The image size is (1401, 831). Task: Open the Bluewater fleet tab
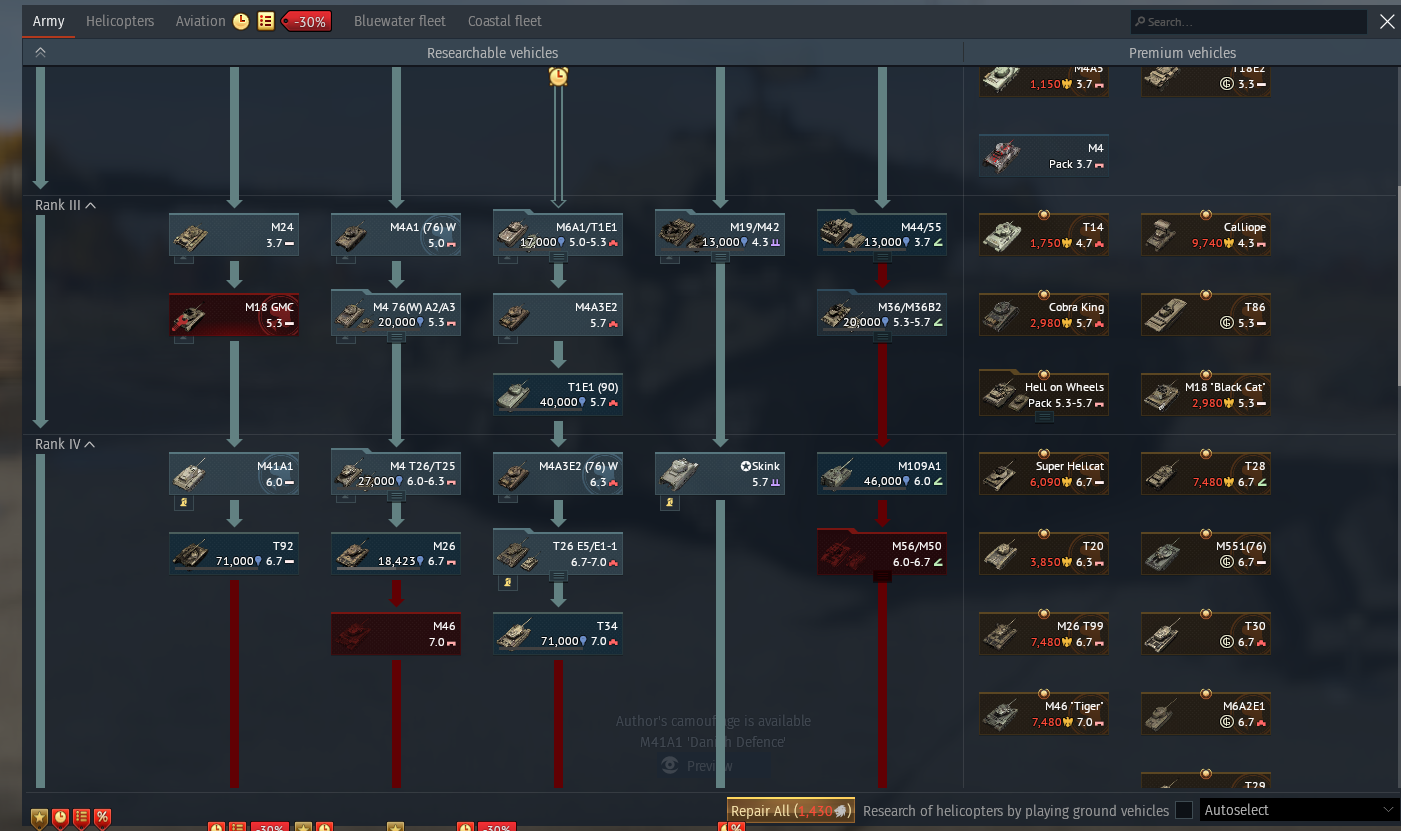click(x=397, y=21)
